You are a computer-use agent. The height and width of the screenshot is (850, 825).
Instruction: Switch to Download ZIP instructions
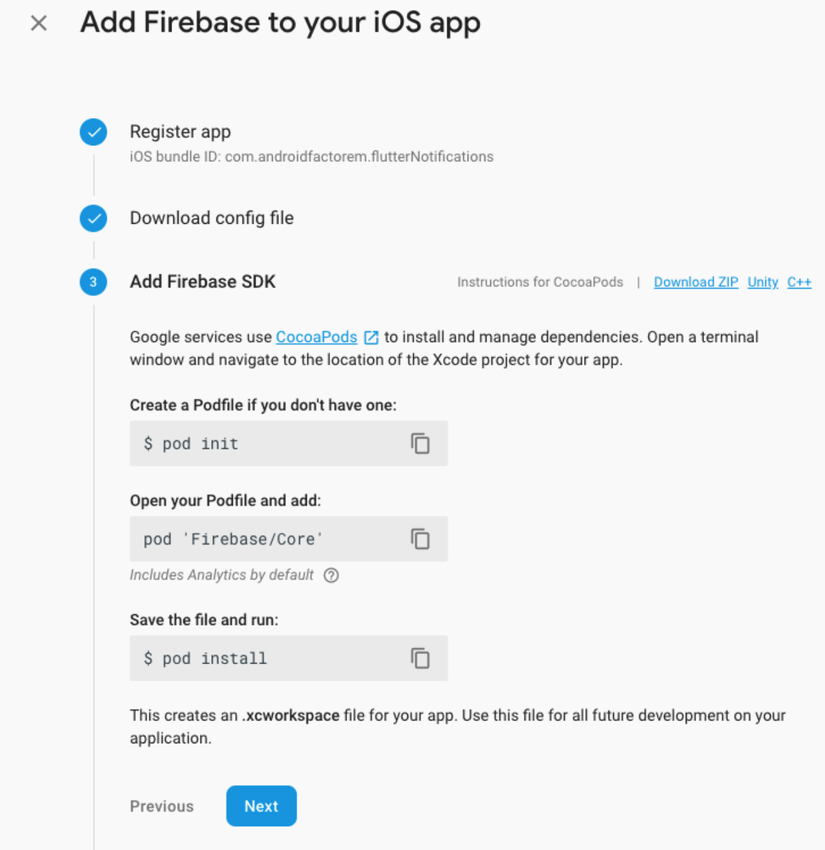click(x=696, y=282)
